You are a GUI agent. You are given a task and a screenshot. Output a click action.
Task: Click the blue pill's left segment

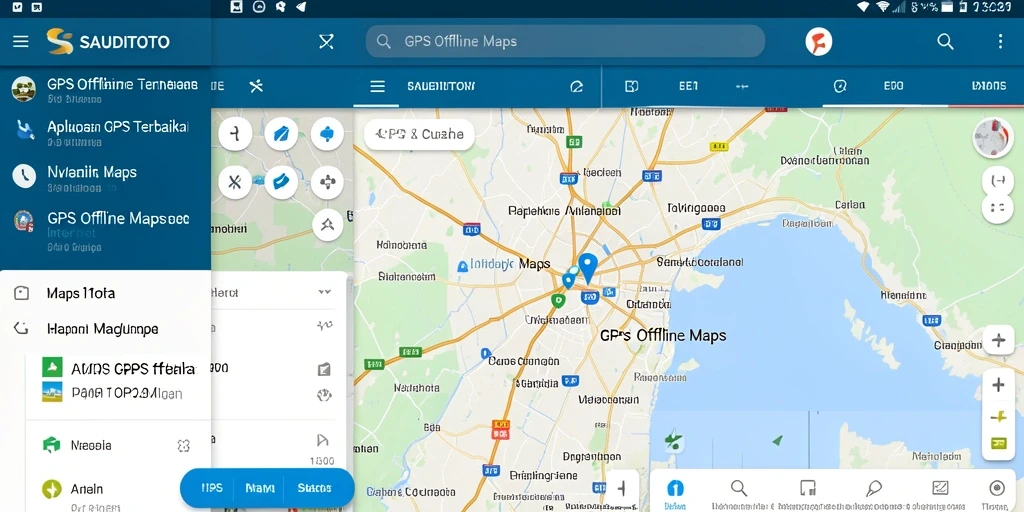point(212,488)
